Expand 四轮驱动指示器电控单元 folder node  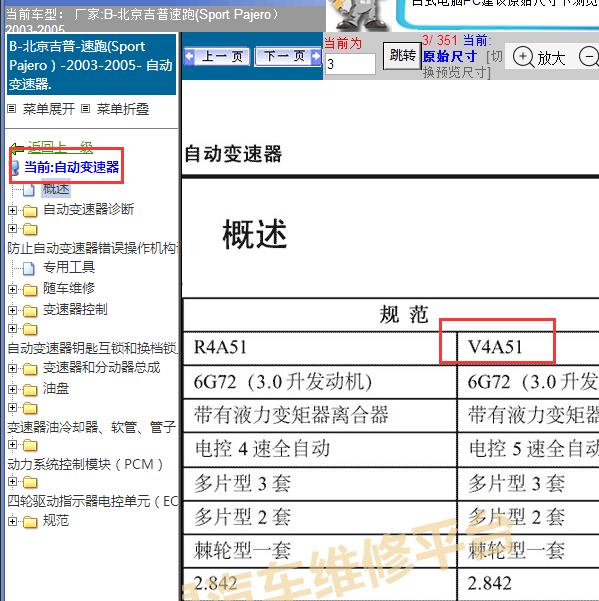pyautogui.click(x=12, y=481)
